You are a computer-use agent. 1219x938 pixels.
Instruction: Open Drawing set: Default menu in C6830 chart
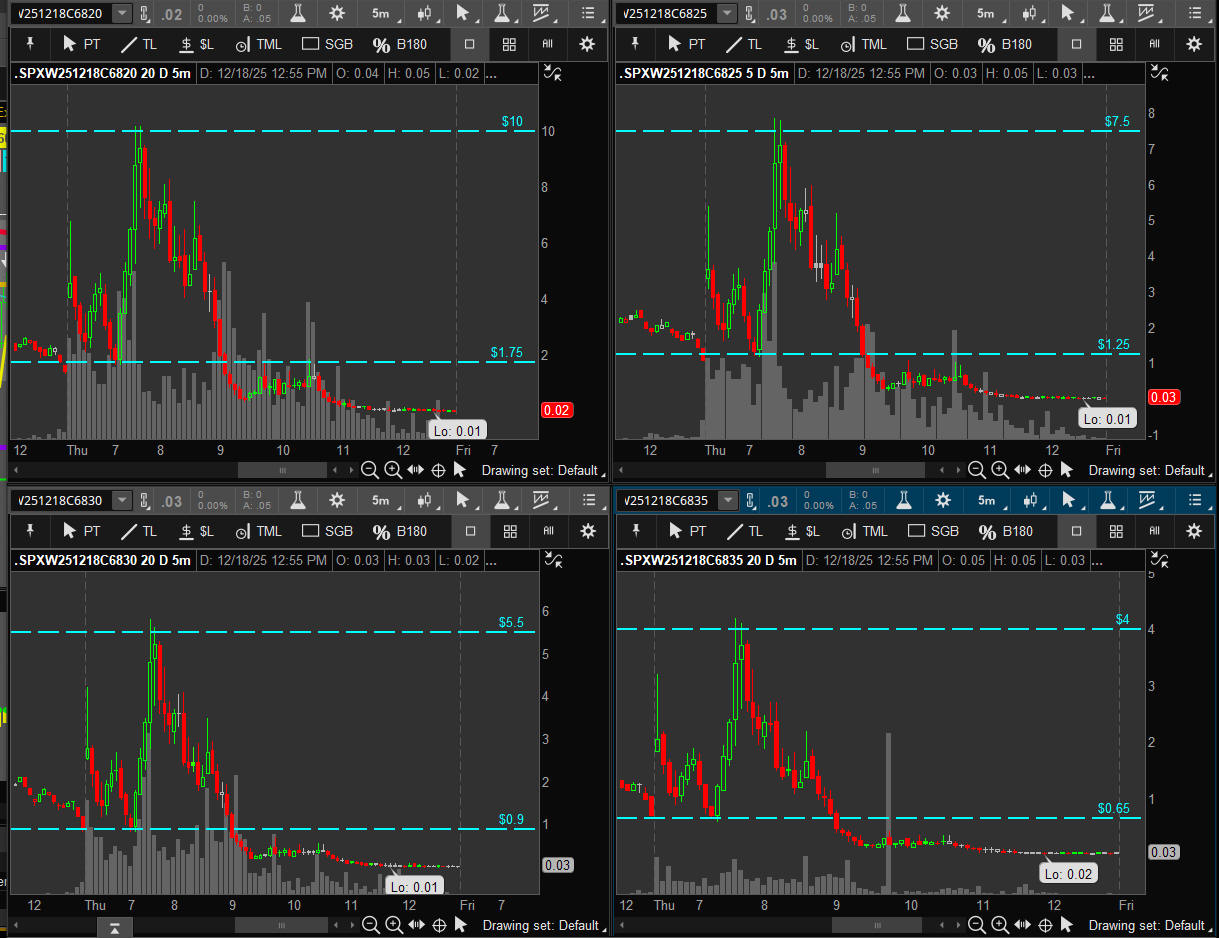pos(540,925)
